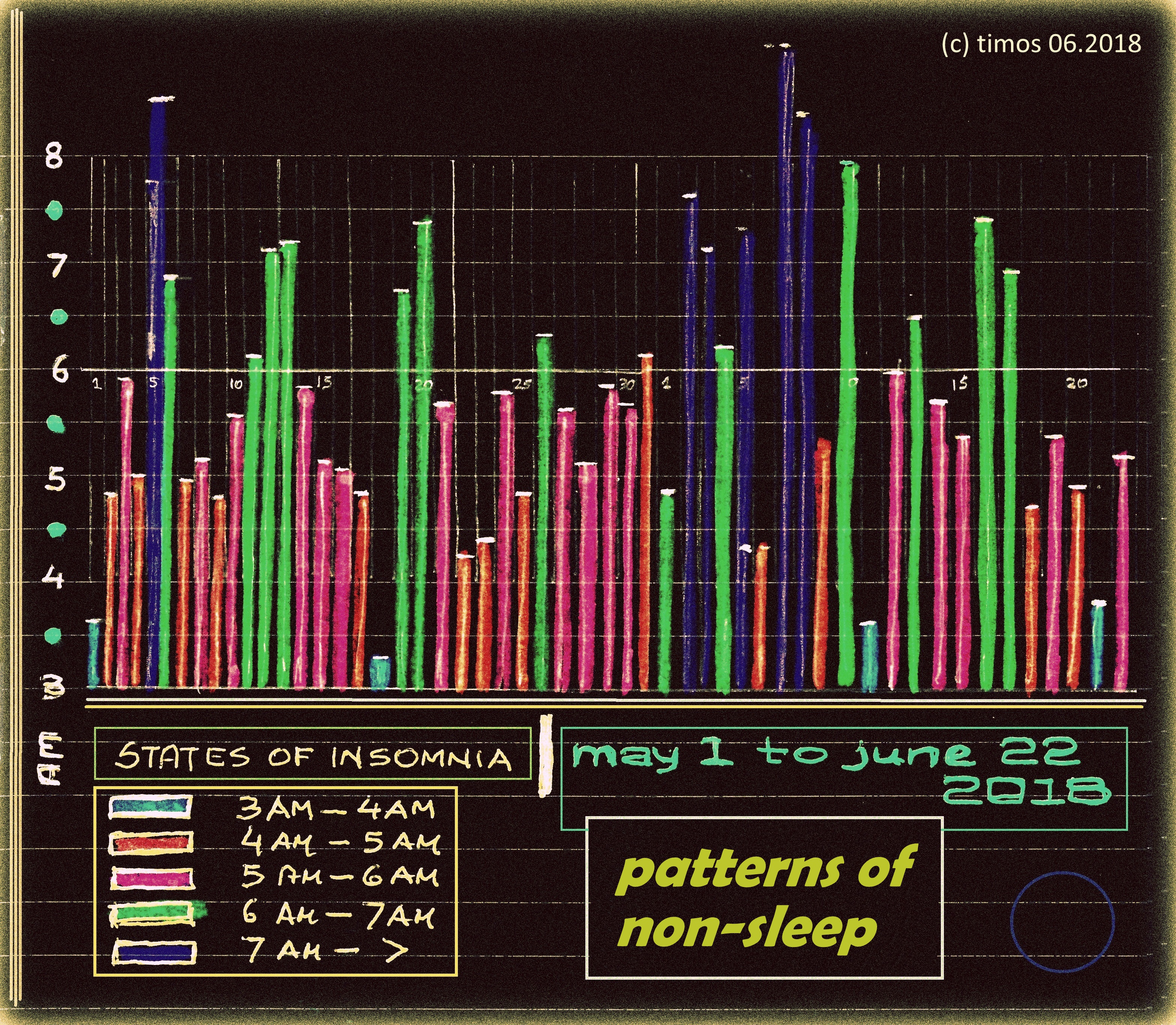Click the green dot between y-axis 6 and 7
This screenshot has height=1025, width=1176.
[58, 316]
